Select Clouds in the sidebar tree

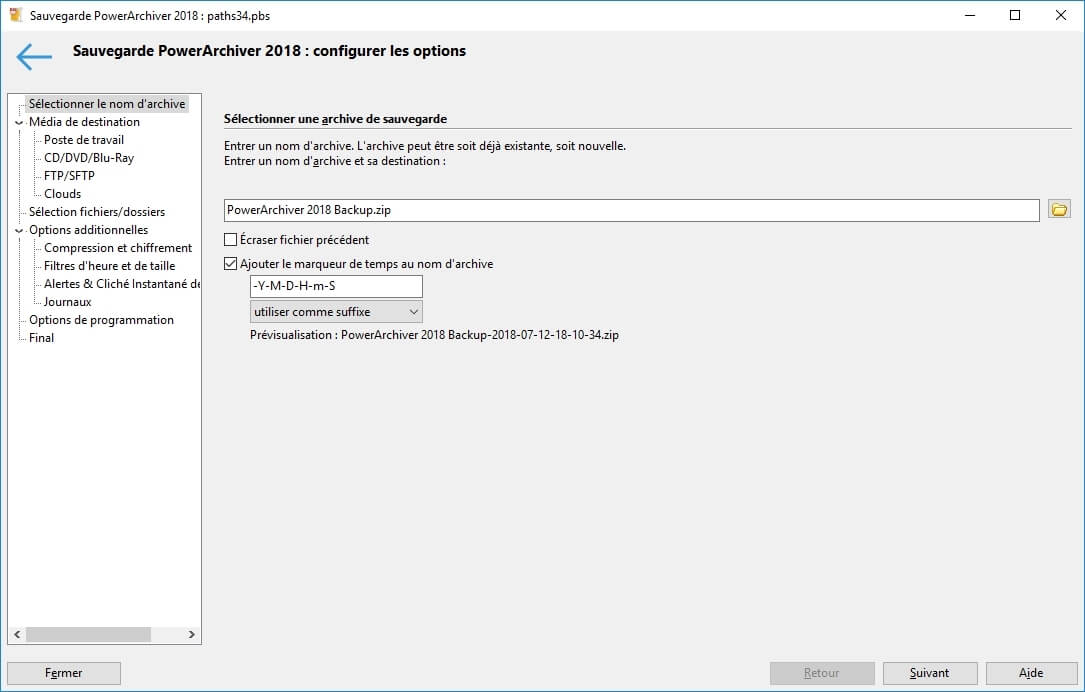point(62,194)
